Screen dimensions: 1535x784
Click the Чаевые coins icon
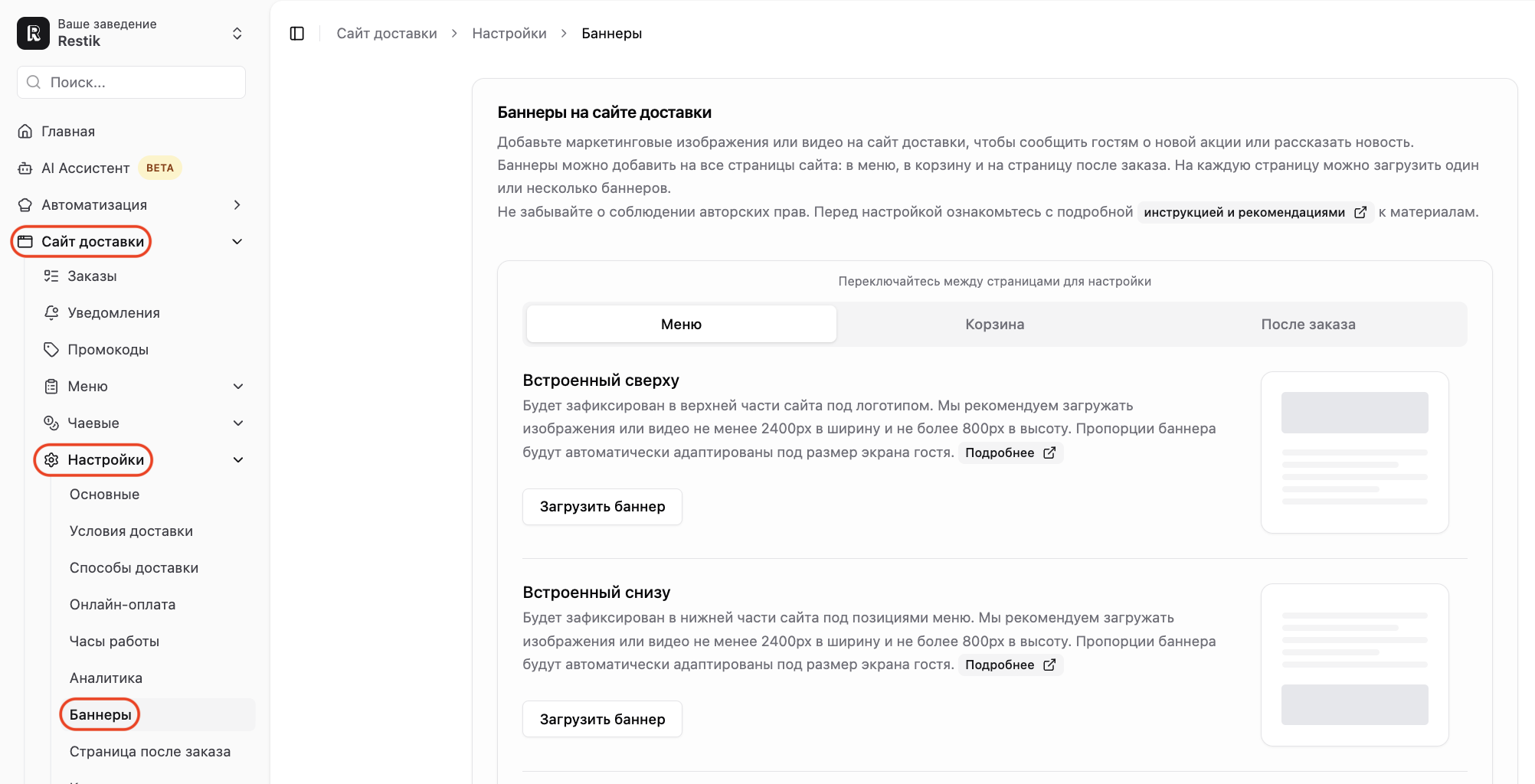point(51,423)
